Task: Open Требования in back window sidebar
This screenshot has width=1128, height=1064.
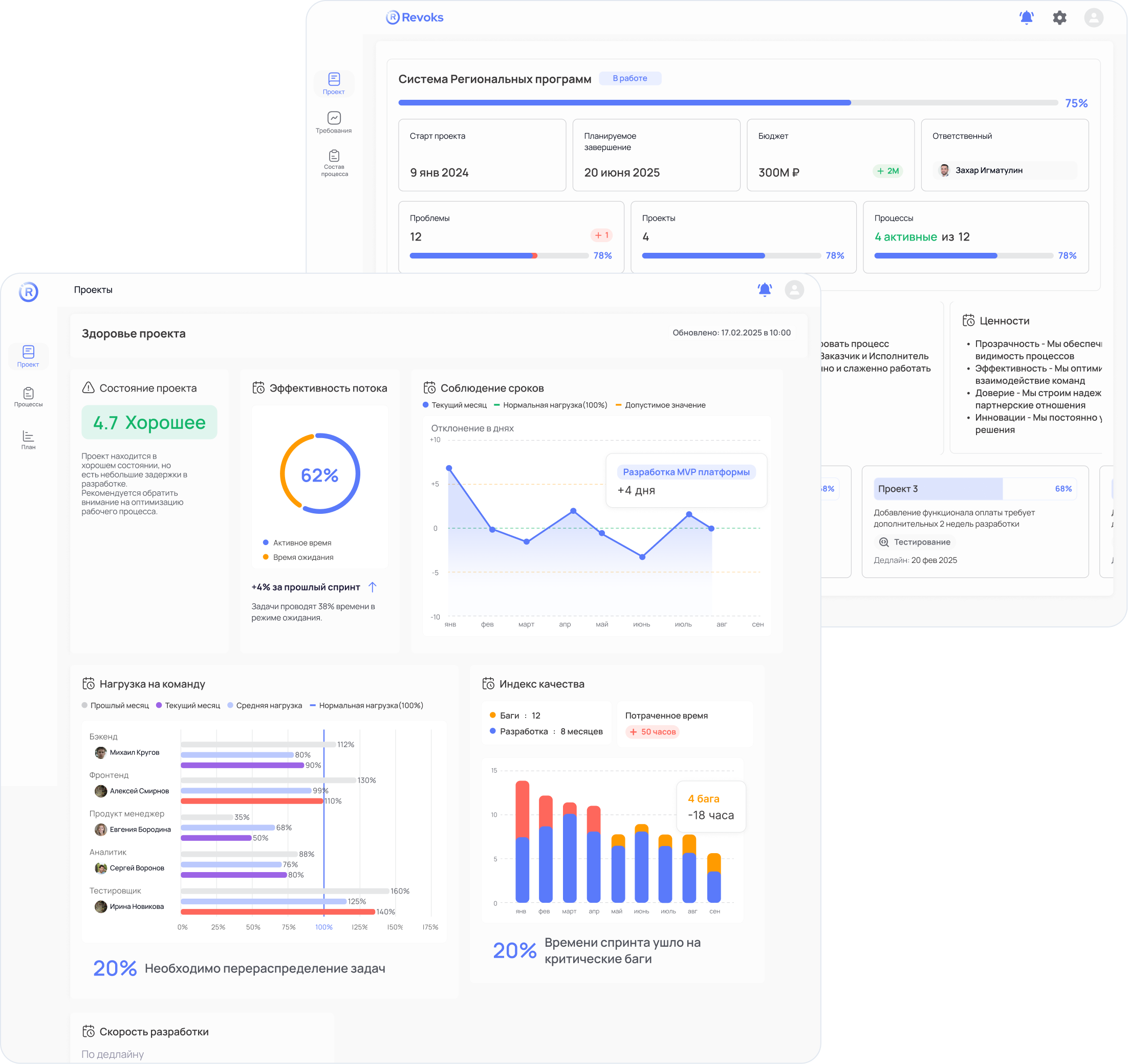Action: (x=334, y=123)
